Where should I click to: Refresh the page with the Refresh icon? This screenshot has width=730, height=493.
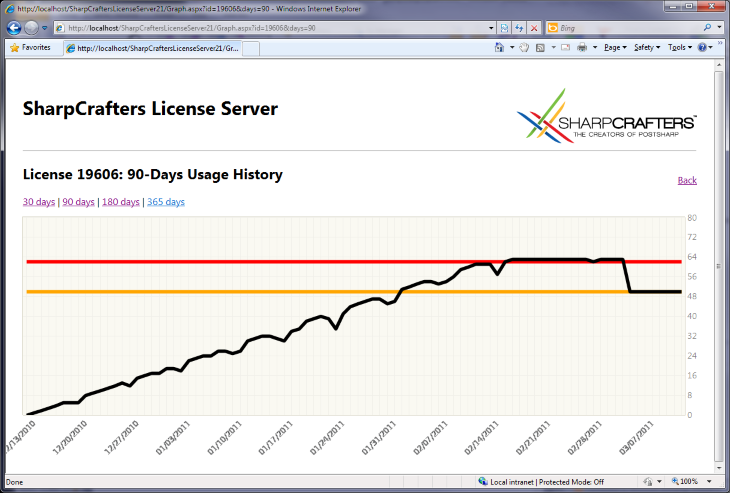[519, 28]
